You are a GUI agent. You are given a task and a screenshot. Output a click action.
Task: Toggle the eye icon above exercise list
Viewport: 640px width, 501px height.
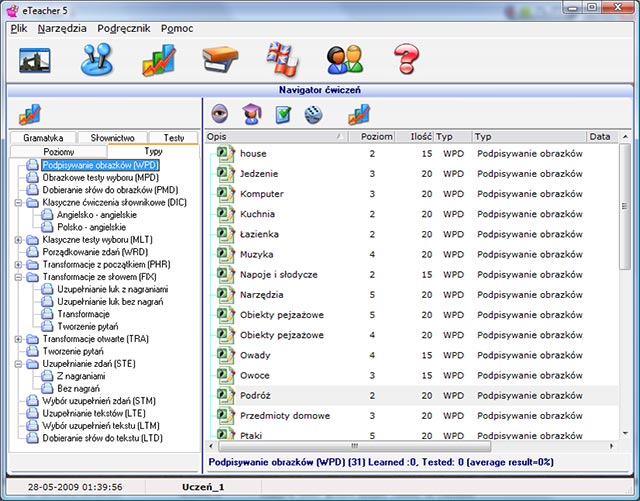click(220, 114)
